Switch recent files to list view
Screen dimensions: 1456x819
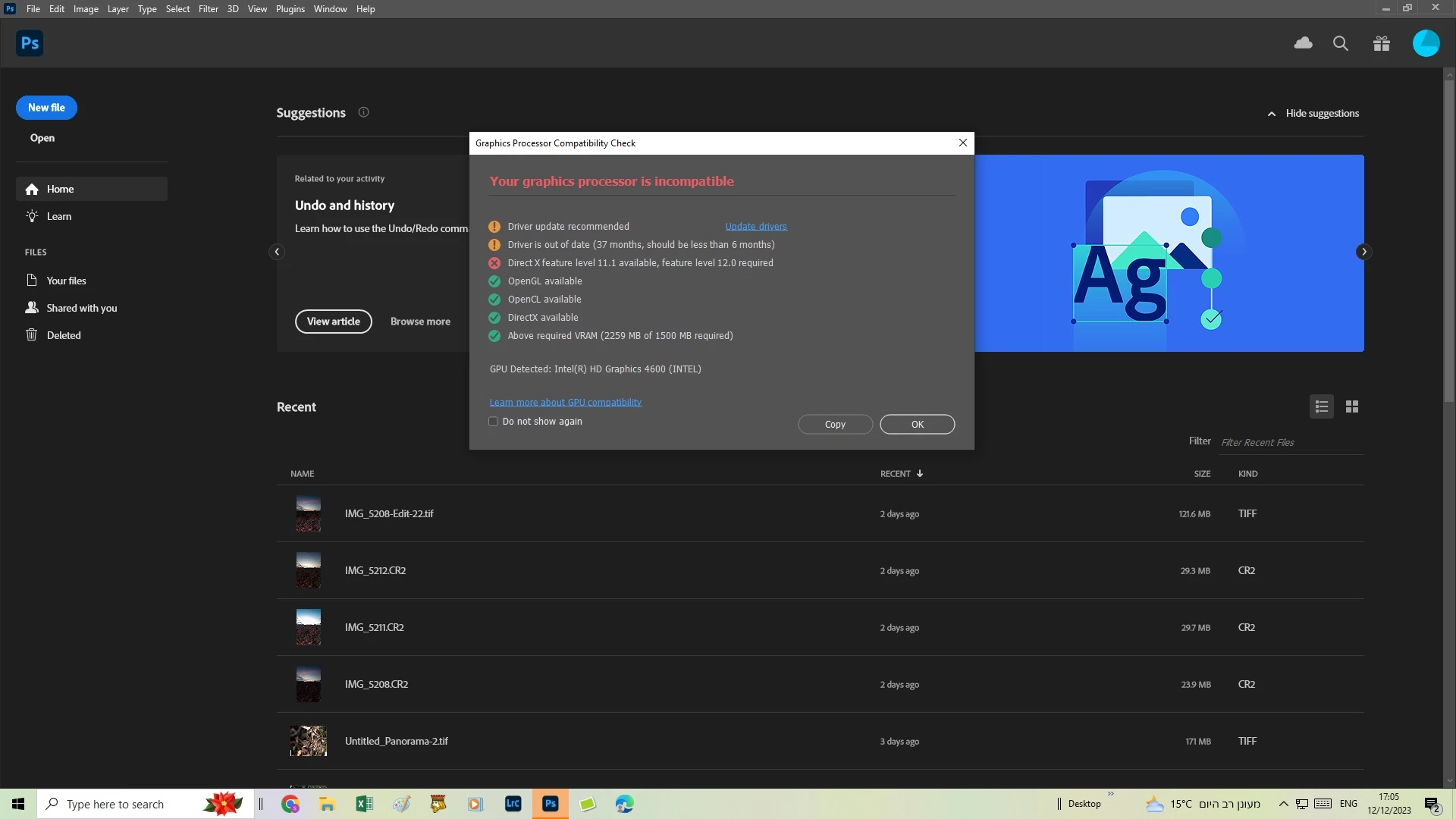tap(1322, 407)
